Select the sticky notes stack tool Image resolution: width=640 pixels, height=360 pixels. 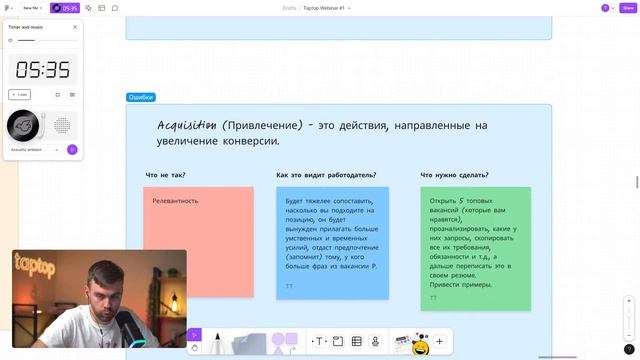(249, 344)
